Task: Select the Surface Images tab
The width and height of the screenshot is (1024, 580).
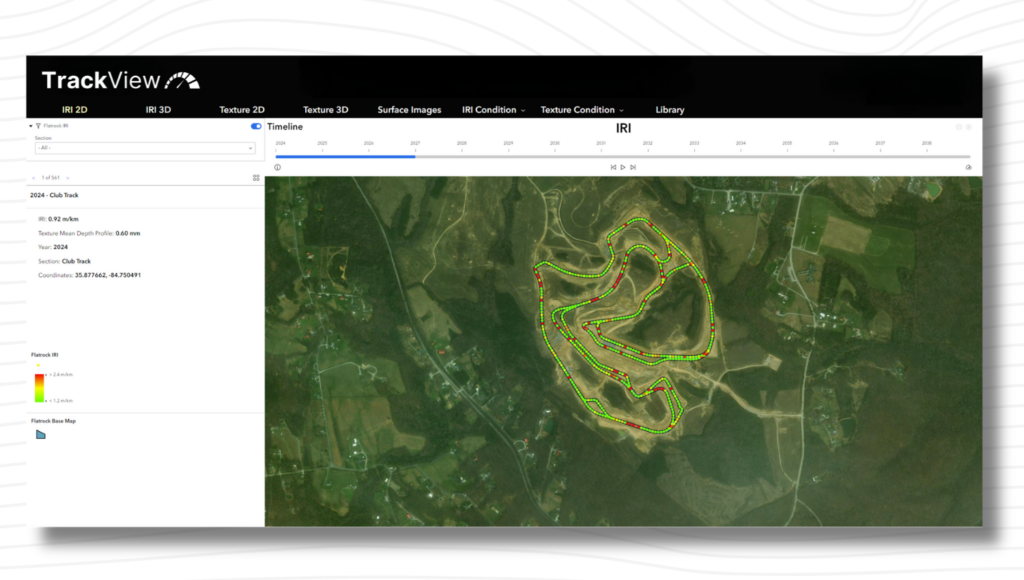Action: (409, 110)
